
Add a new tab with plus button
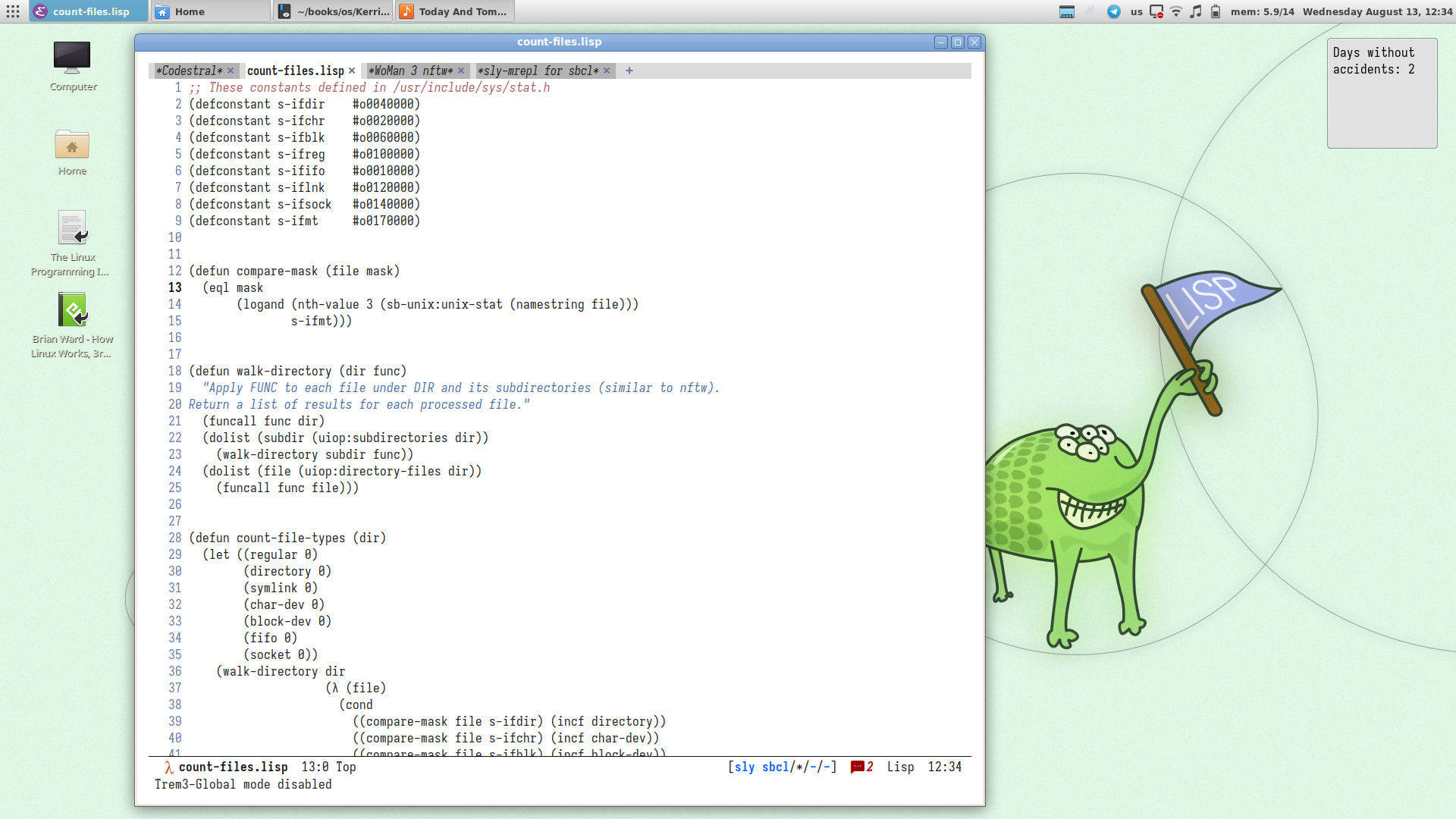click(x=629, y=71)
